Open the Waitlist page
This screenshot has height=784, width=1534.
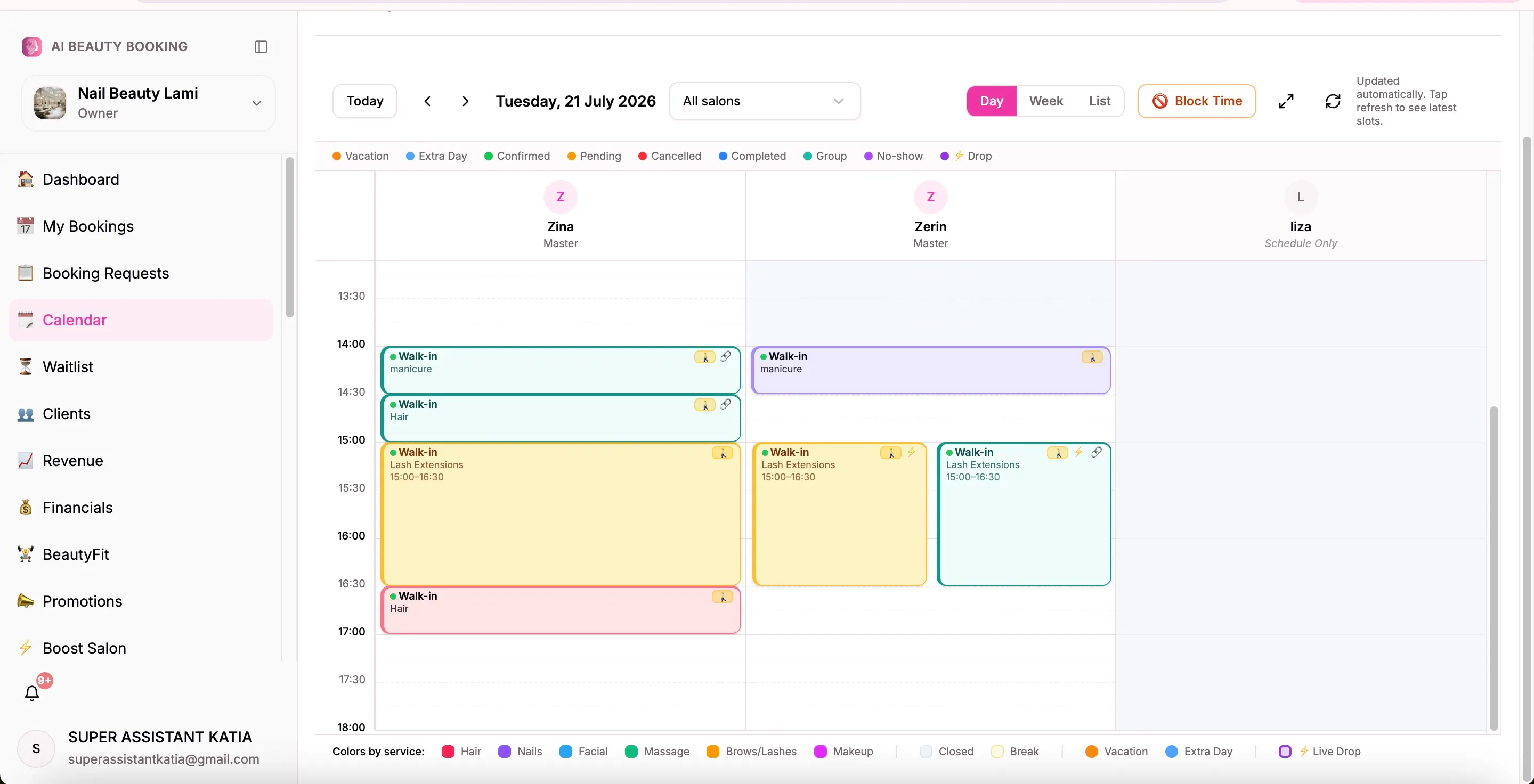pos(141,366)
